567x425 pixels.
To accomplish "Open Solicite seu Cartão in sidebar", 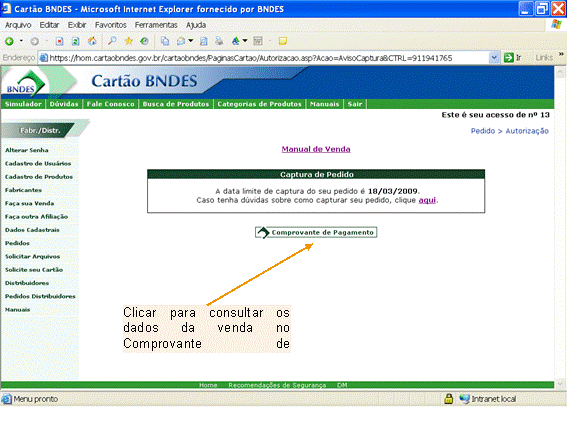I will tap(34, 269).
